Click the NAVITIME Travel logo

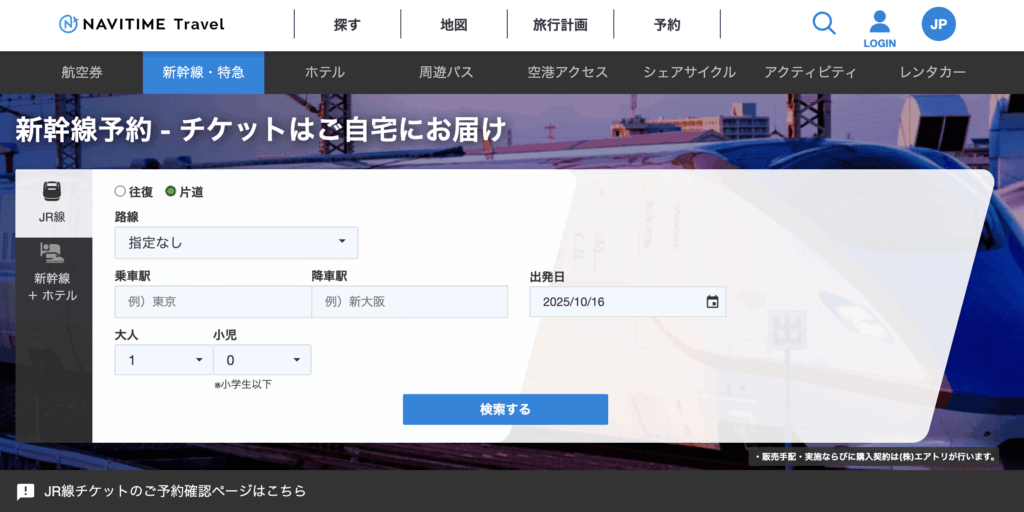[142, 24]
